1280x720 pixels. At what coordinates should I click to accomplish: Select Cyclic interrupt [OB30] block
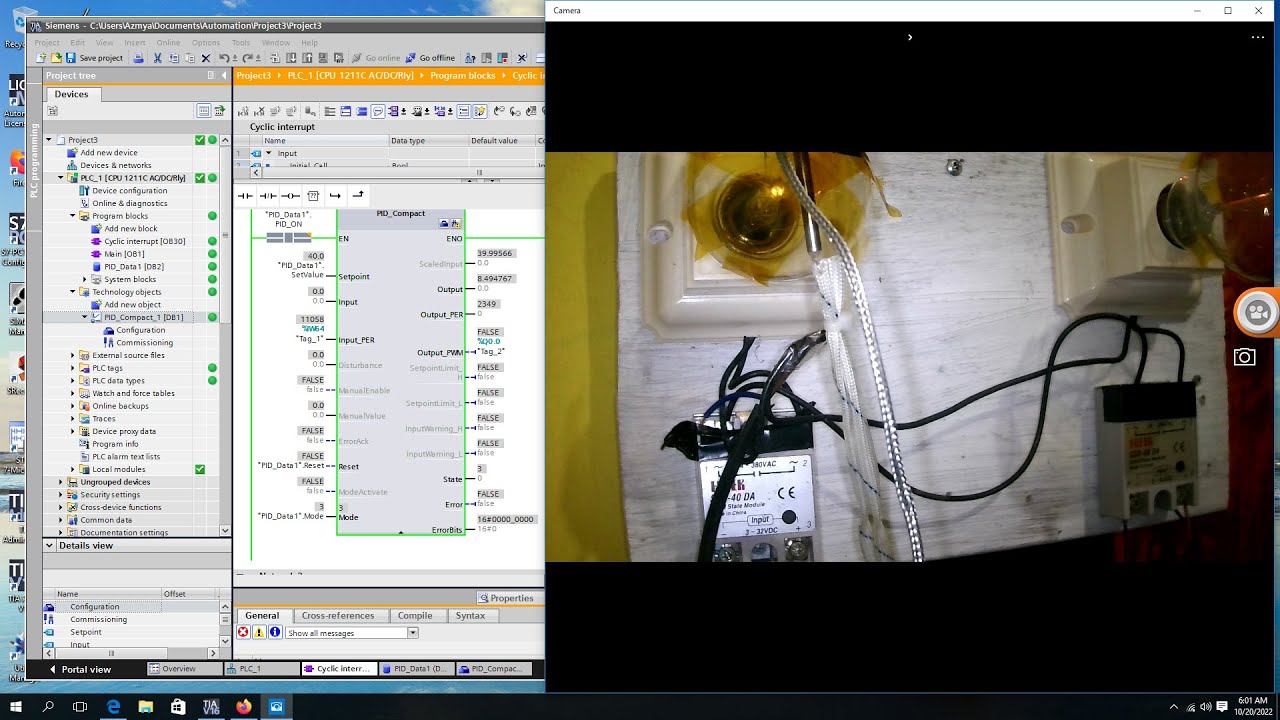[144, 241]
